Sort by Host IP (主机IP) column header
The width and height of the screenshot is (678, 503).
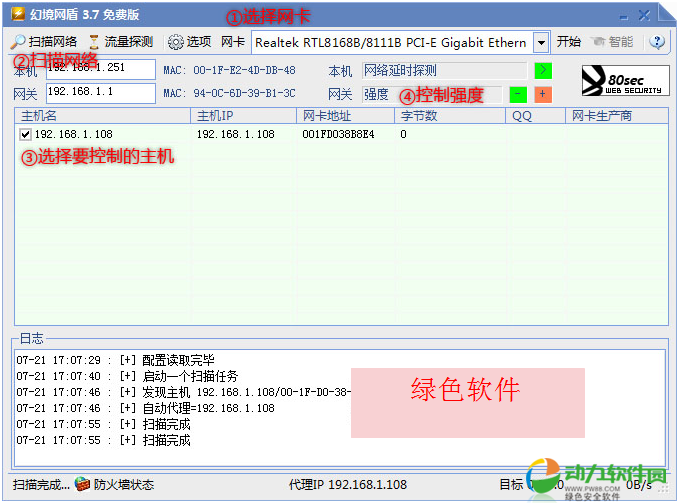(x=243, y=116)
